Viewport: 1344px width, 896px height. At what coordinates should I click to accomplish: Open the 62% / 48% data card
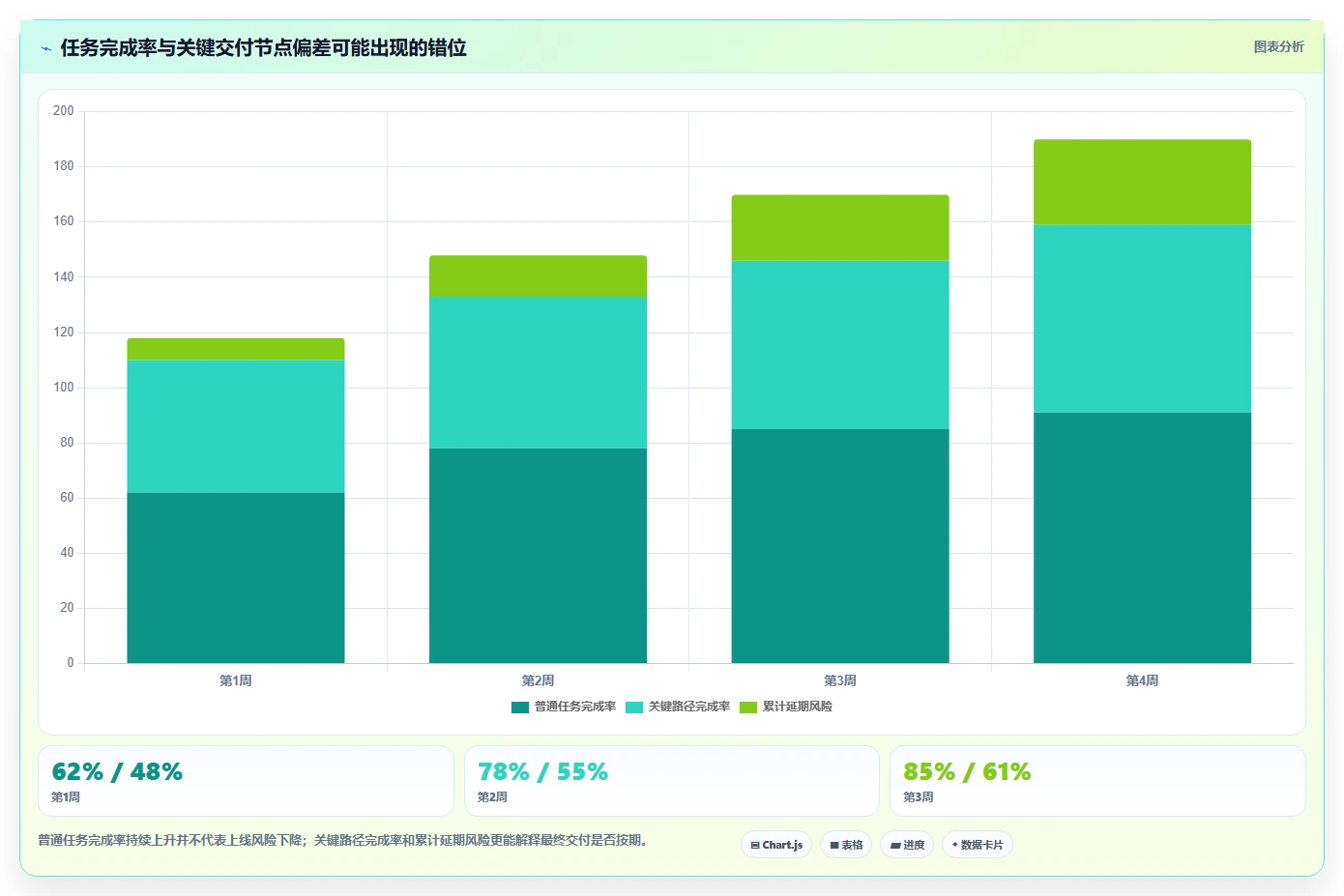click(x=246, y=781)
